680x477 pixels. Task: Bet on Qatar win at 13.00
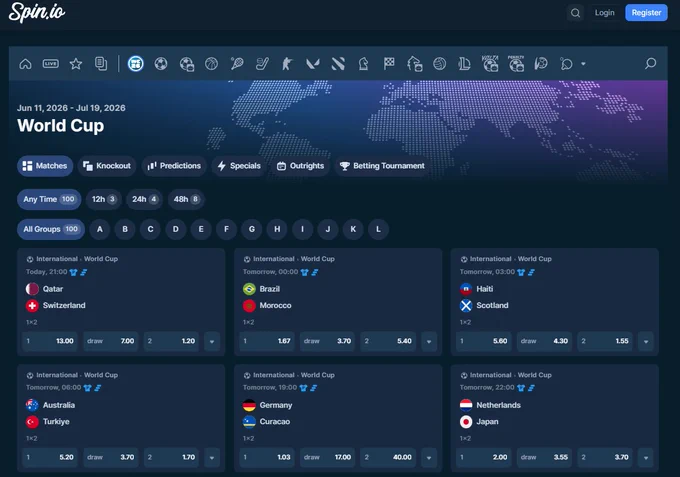pyautogui.click(x=50, y=341)
